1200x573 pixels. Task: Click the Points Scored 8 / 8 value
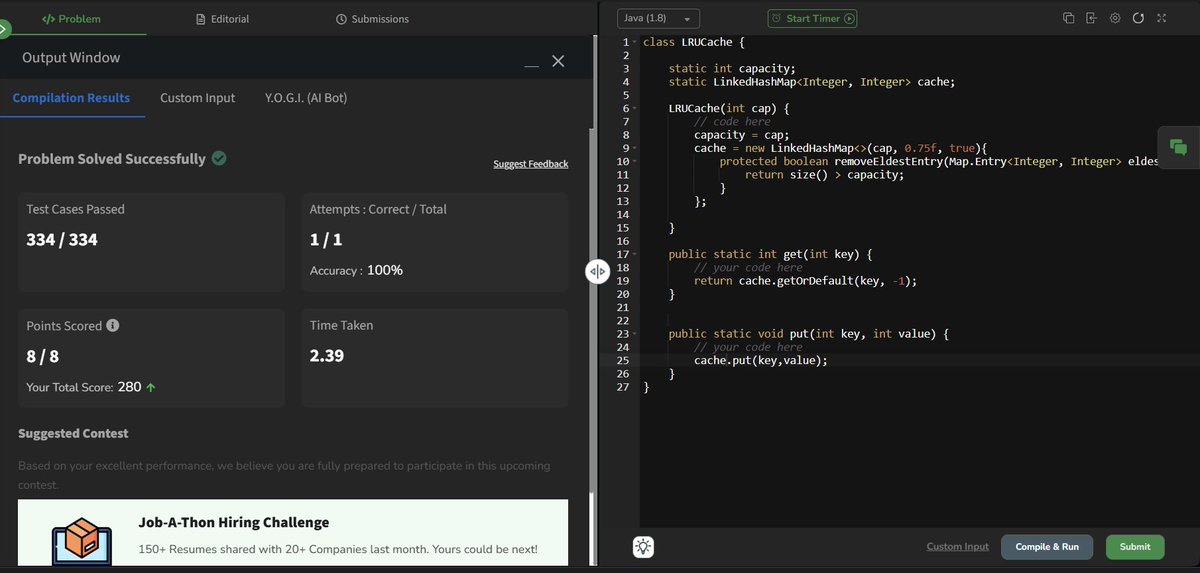(x=45, y=355)
